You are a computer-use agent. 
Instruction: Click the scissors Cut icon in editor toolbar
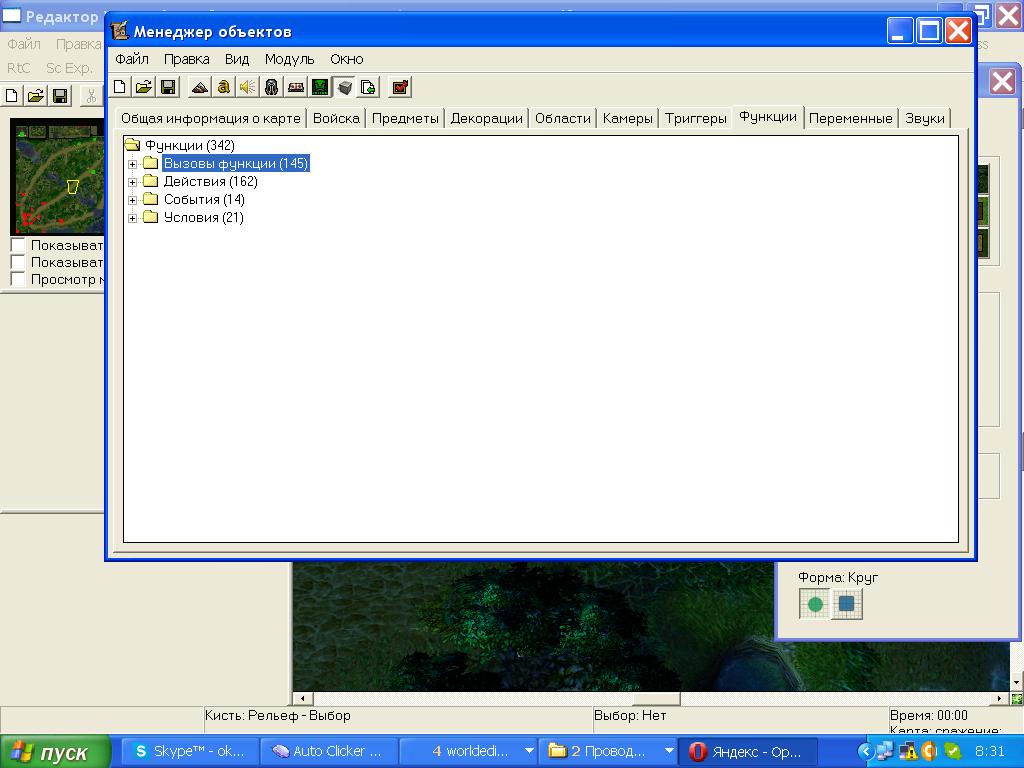(x=91, y=96)
